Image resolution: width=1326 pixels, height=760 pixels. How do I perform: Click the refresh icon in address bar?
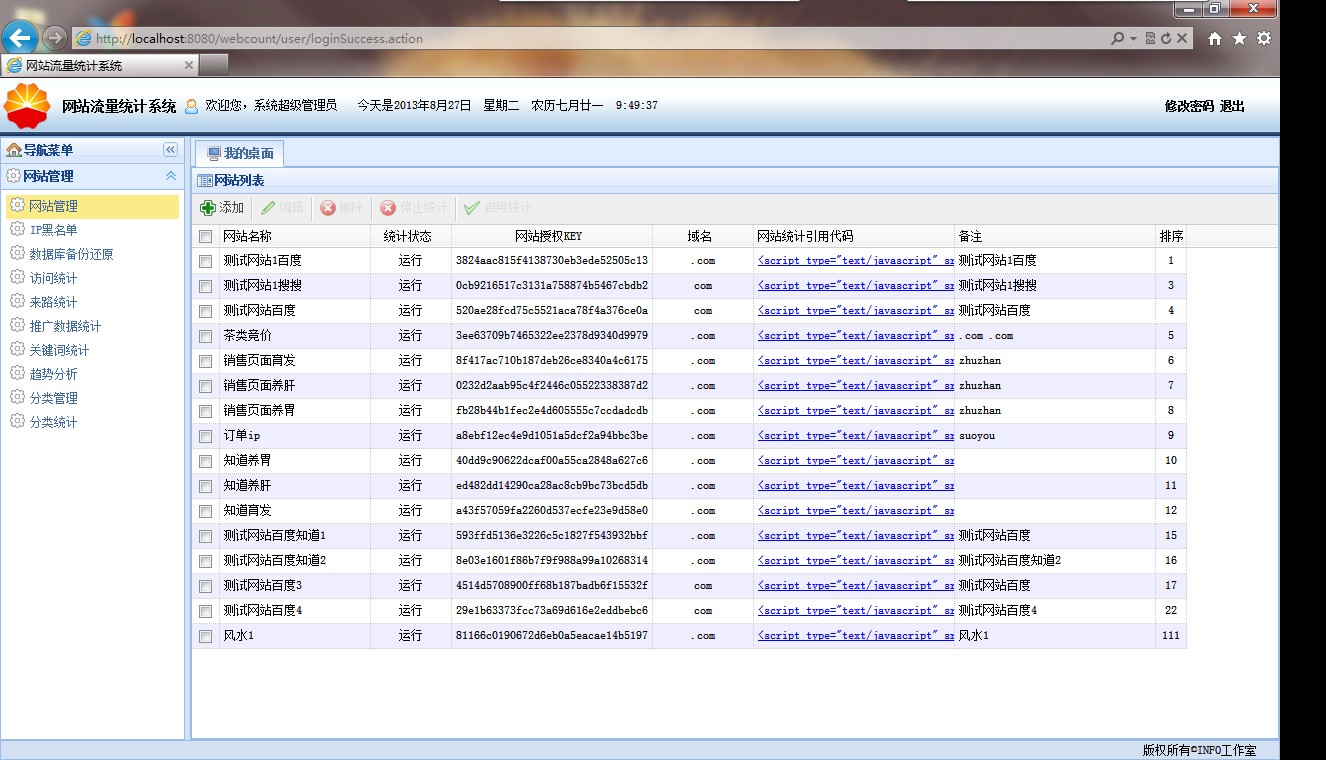1166,39
